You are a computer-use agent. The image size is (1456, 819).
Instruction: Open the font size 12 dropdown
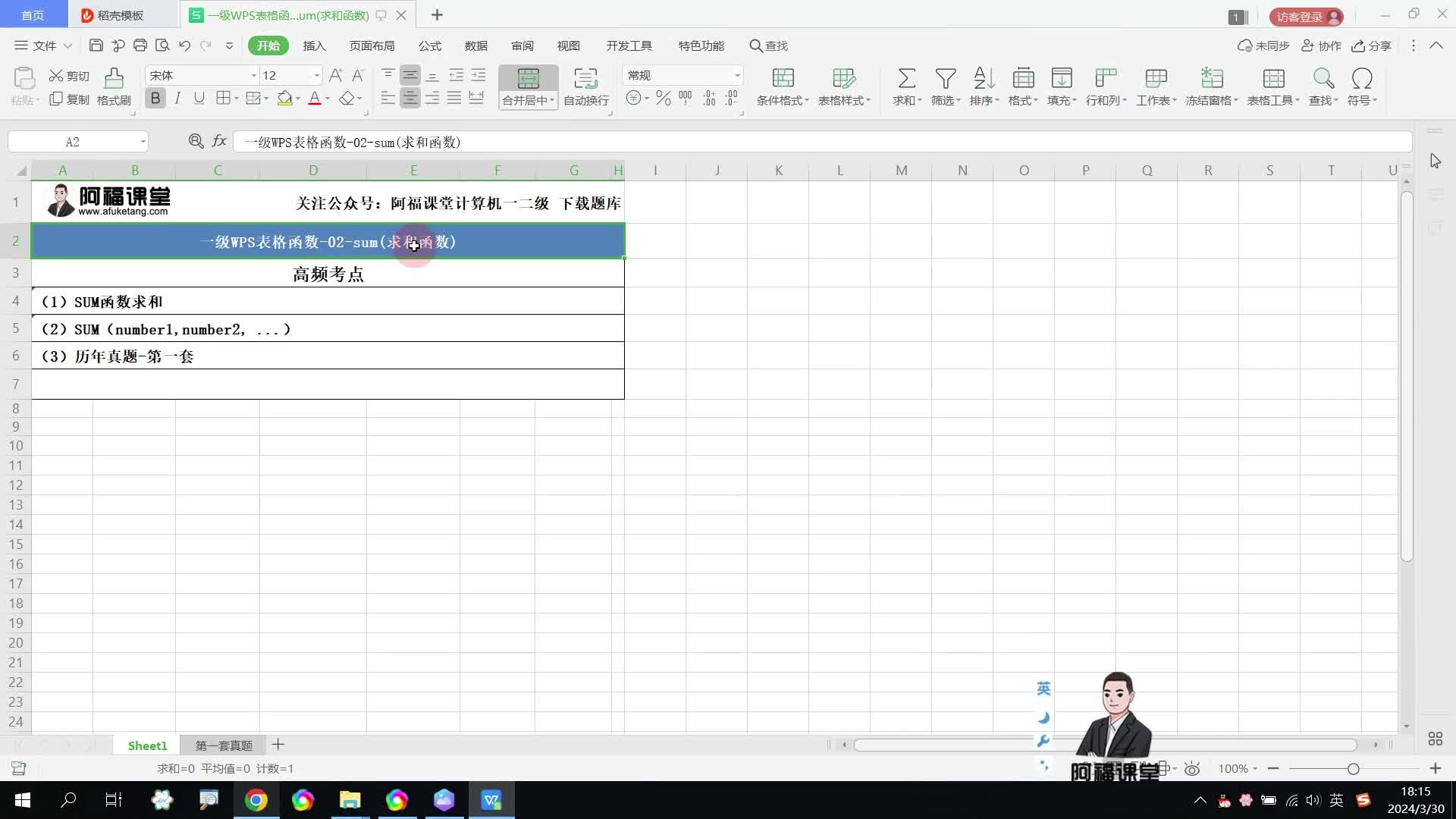316,76
